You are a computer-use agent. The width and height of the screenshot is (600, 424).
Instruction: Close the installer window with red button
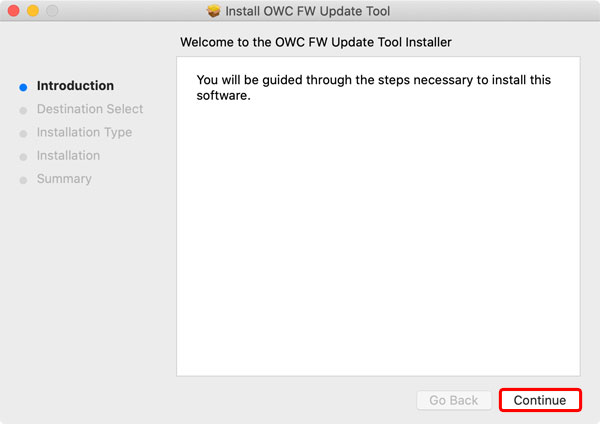[13, 12]
